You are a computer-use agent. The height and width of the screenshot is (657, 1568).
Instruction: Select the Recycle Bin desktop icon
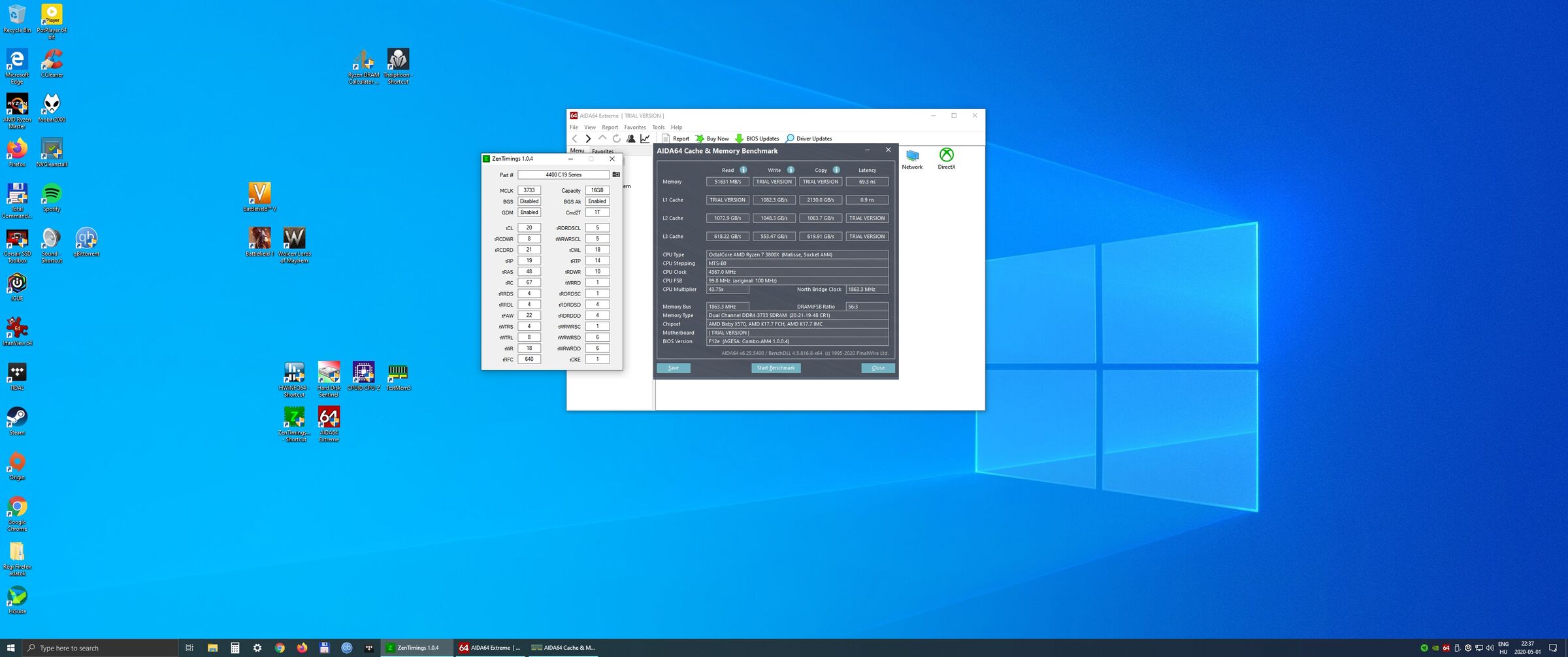tap(17, 18)
